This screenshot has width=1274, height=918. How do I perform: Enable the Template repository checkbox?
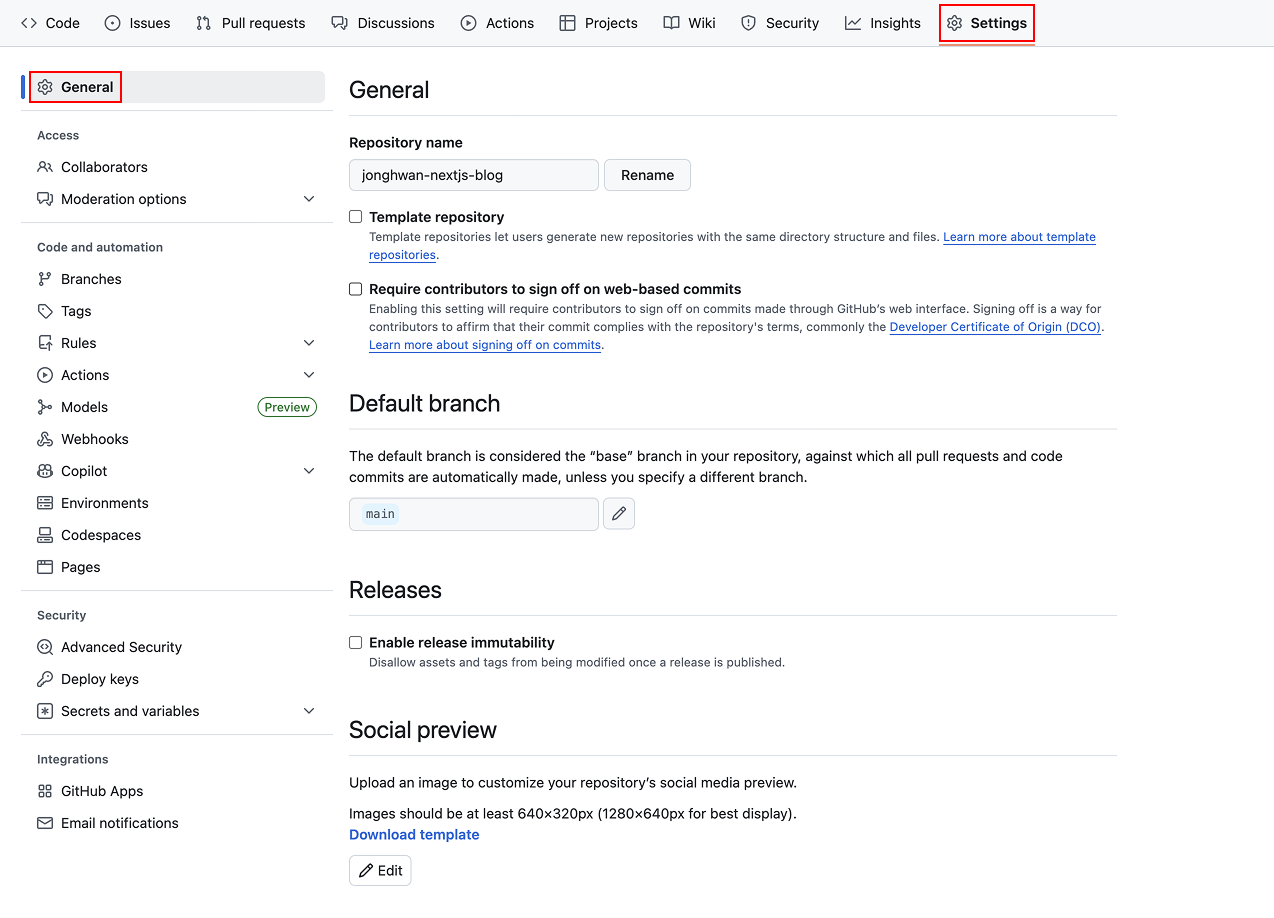(x=356, y=217)
